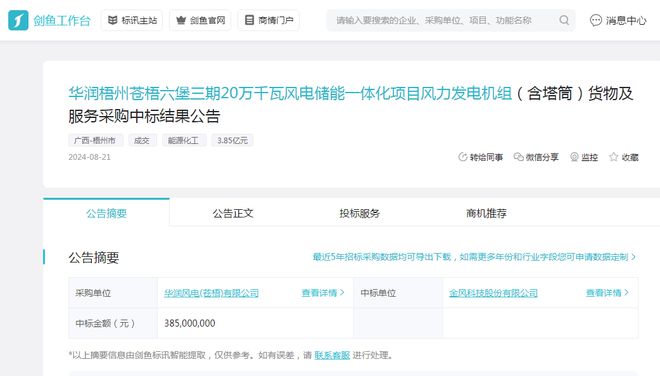660x376 pixels.
Task: Switch to the 投标服务 tab
Action: pos(359,213)
